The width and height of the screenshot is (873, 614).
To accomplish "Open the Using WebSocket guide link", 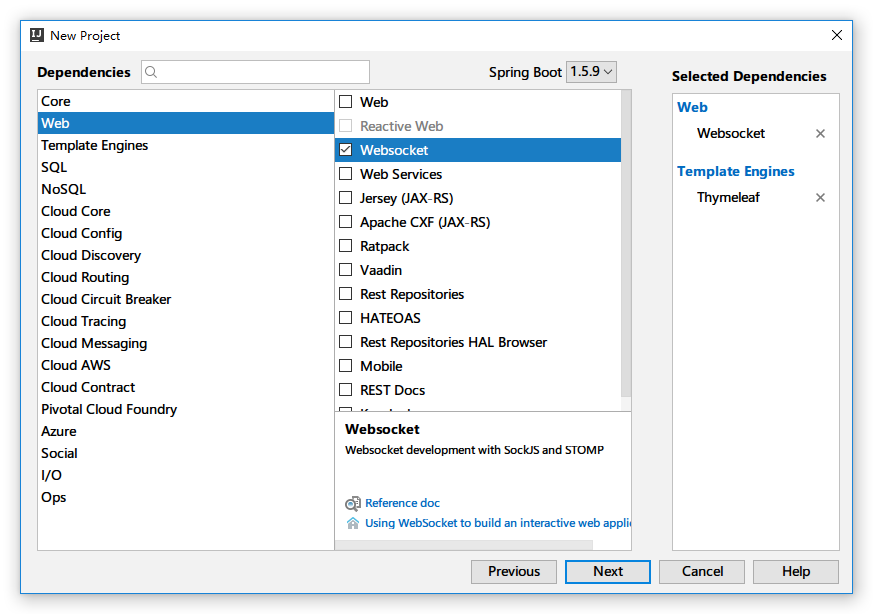I will (498, 523).
